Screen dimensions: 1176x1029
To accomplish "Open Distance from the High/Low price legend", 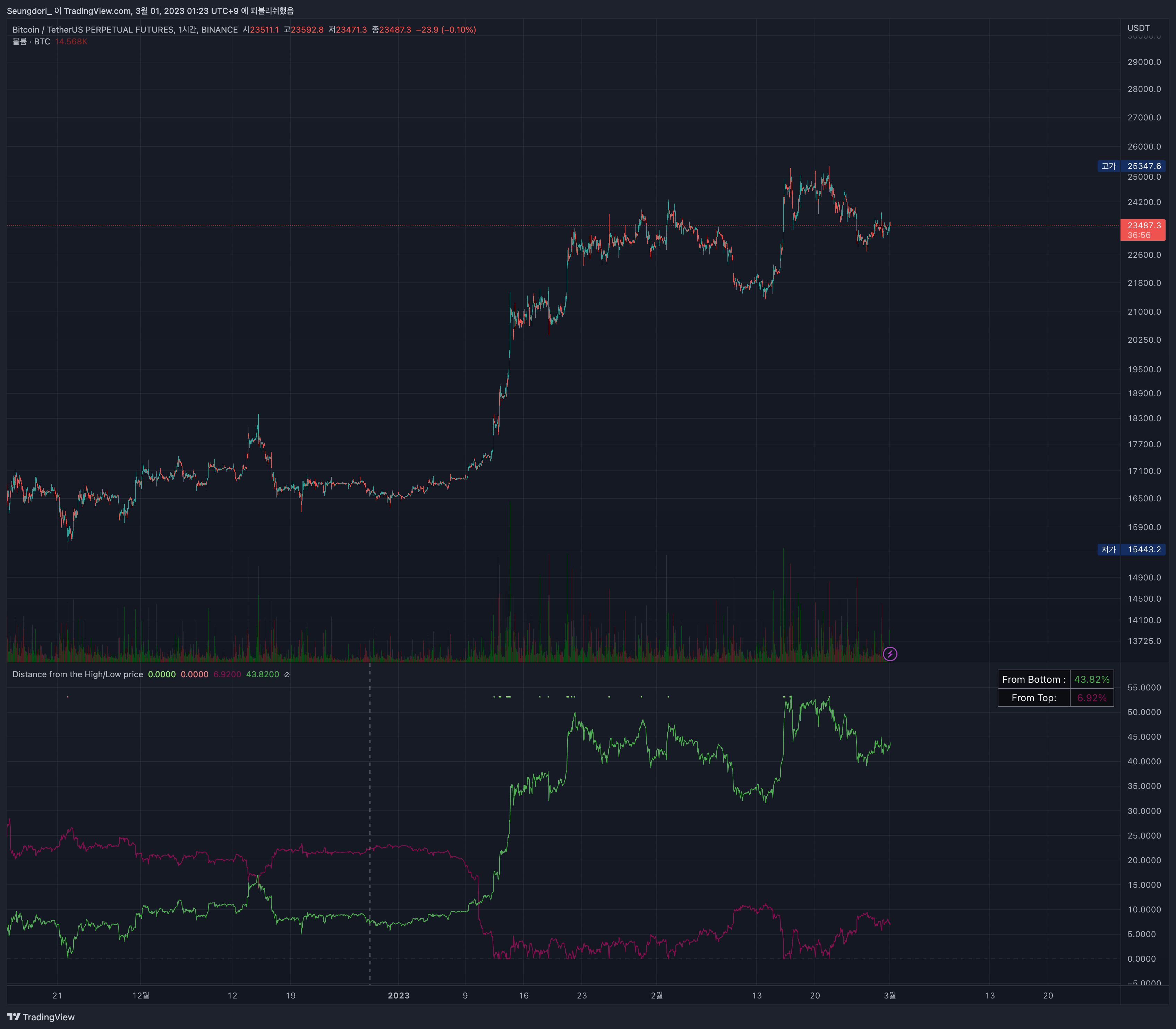I will (77, 675).
